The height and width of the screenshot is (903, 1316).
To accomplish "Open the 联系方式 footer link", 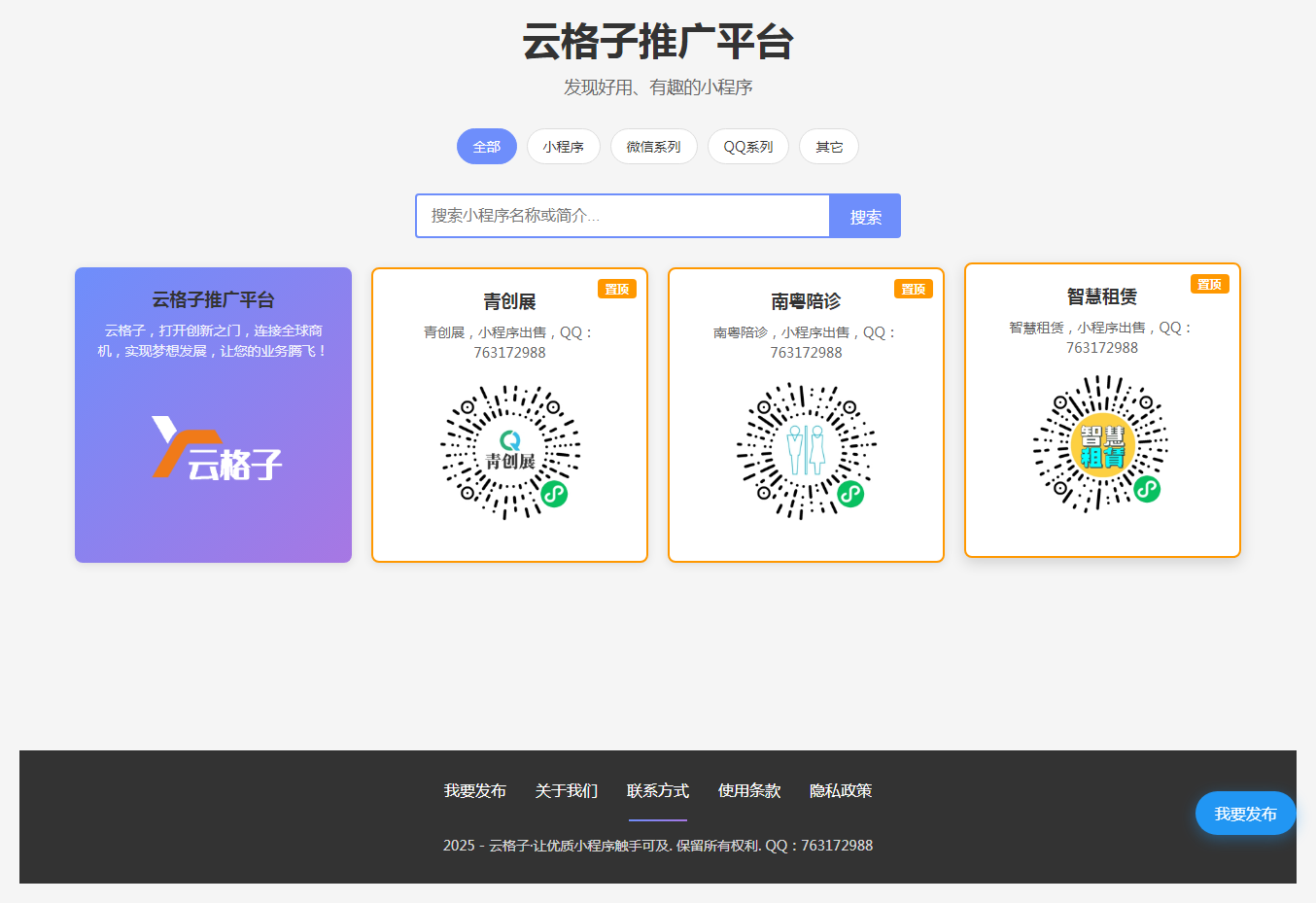I will (x=658, y=791).
